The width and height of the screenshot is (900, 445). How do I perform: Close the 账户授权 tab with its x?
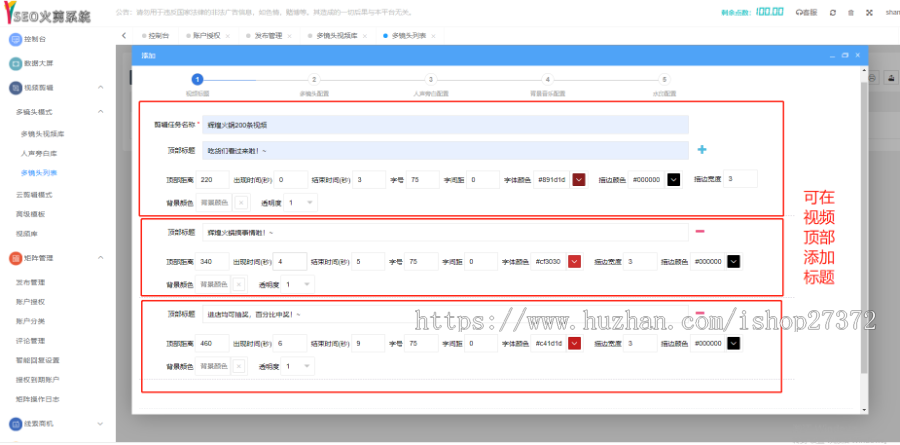click(228, 36)
